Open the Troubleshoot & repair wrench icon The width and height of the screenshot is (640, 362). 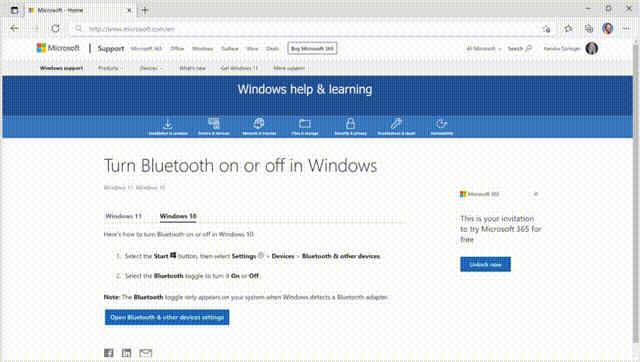[396, 123]
